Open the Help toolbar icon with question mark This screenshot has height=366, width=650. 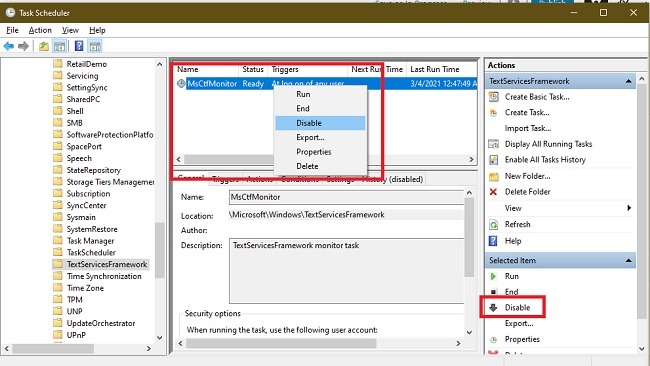coord(79,46)
